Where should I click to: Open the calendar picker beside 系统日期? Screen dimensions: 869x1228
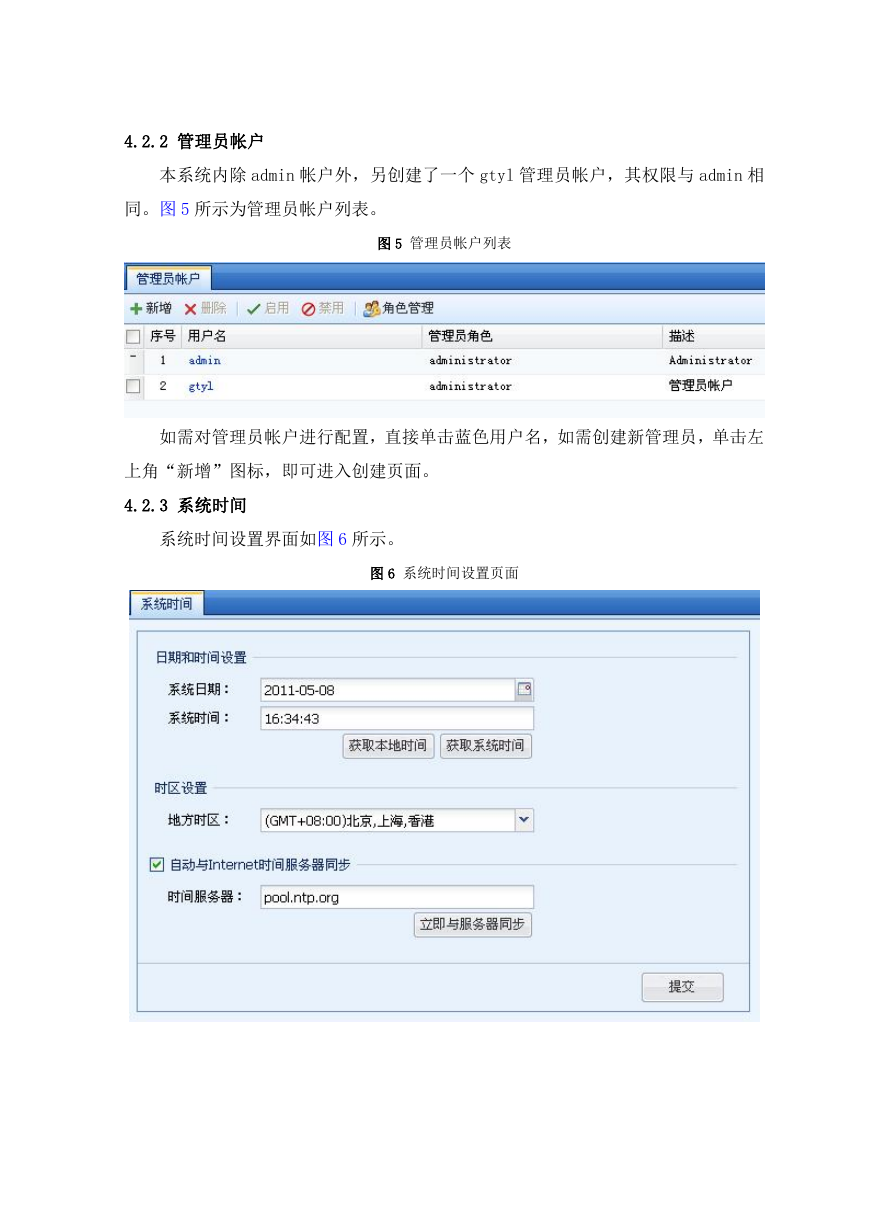[x=524, y=689]
